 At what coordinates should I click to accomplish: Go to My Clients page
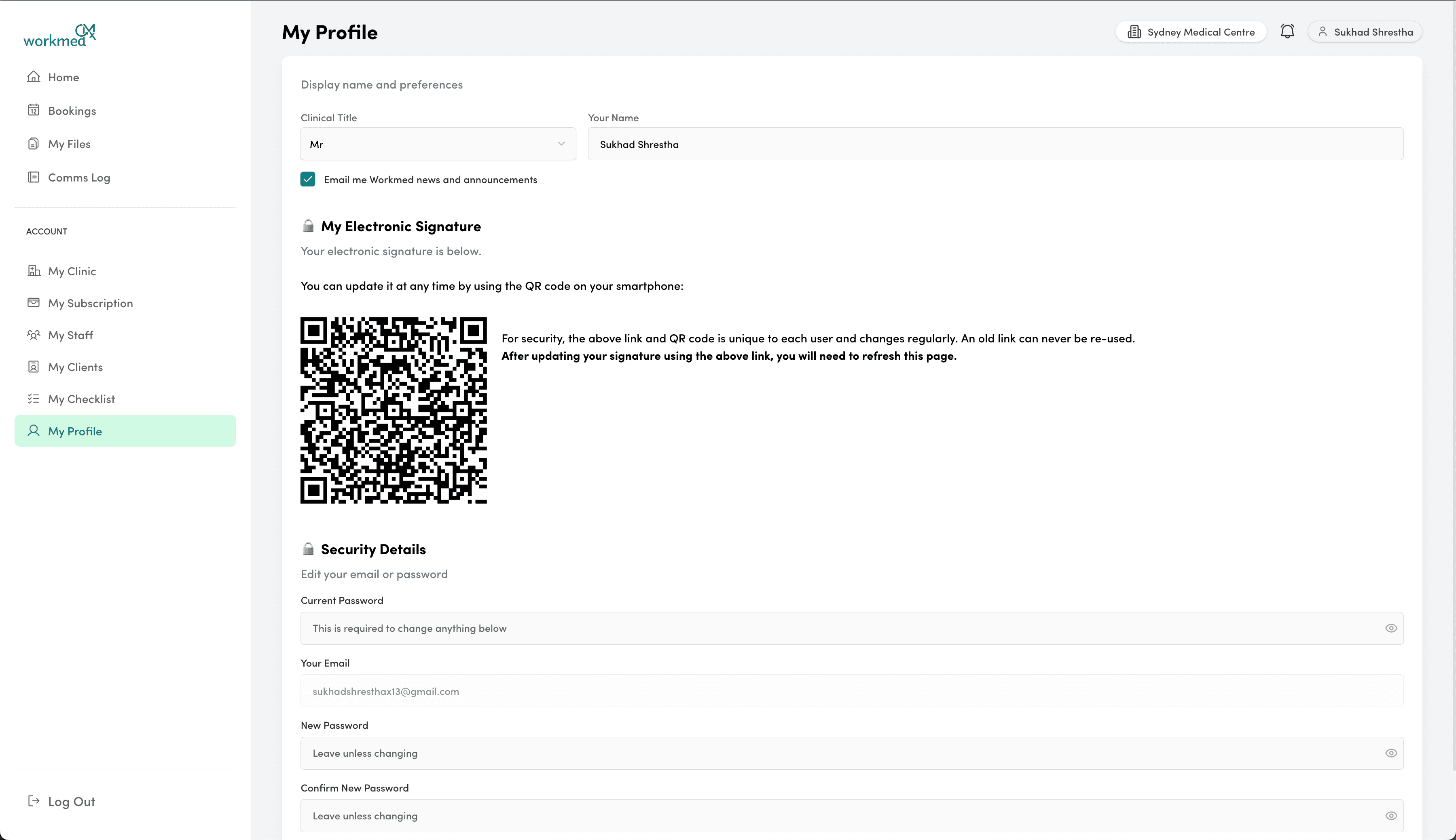click(x=75, y=366)
